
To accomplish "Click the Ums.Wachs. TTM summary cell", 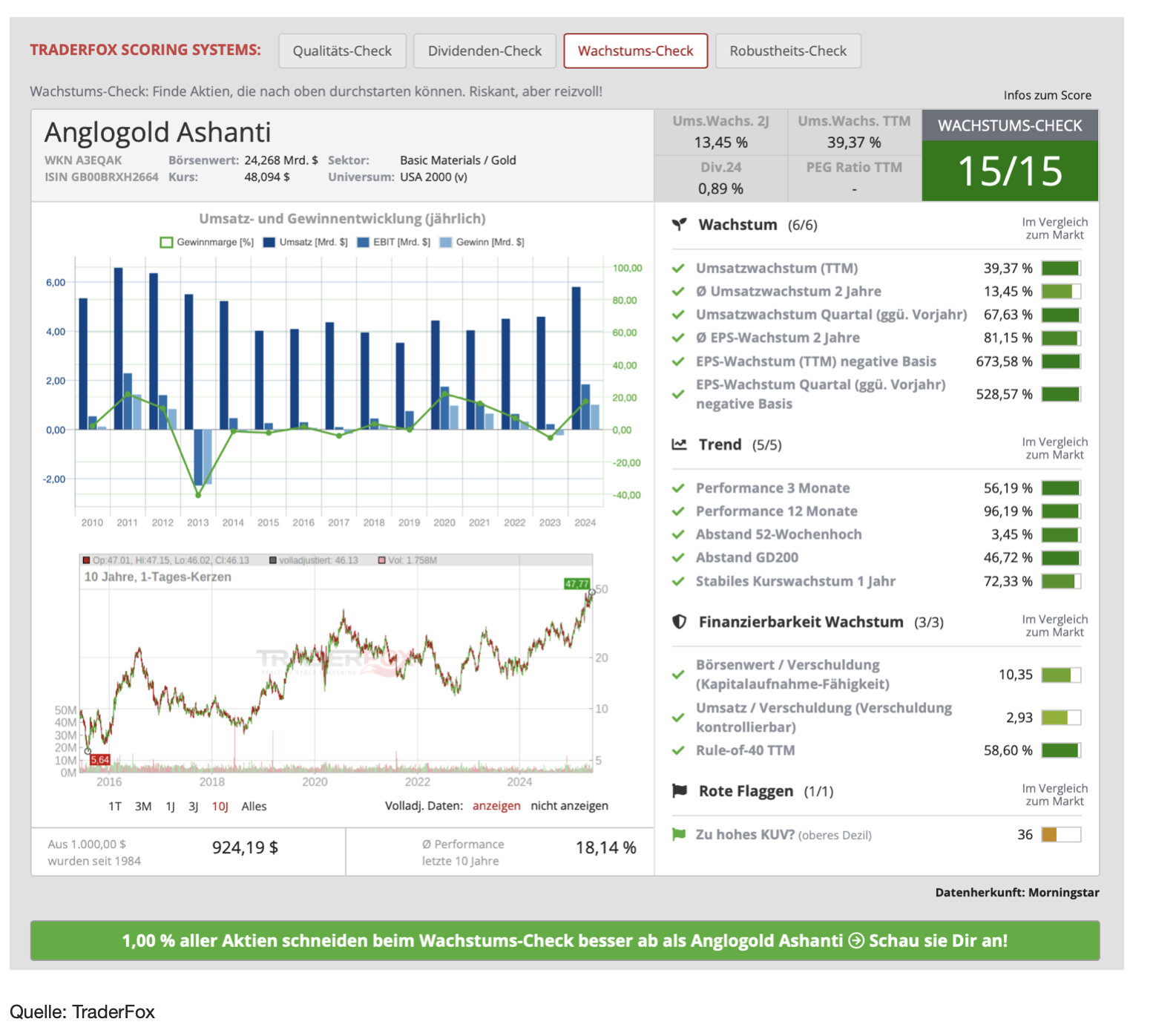I will pyautogui.click(x=854, y=132).
